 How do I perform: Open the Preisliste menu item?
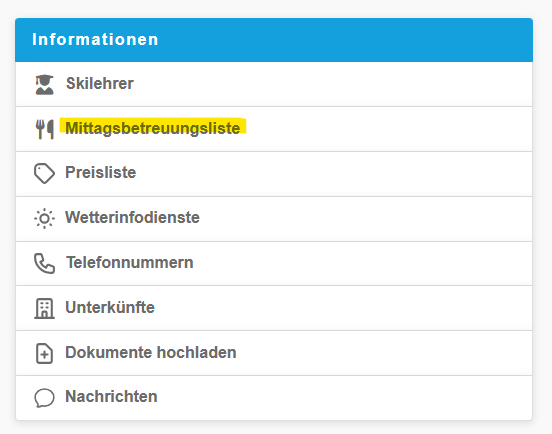101,172
